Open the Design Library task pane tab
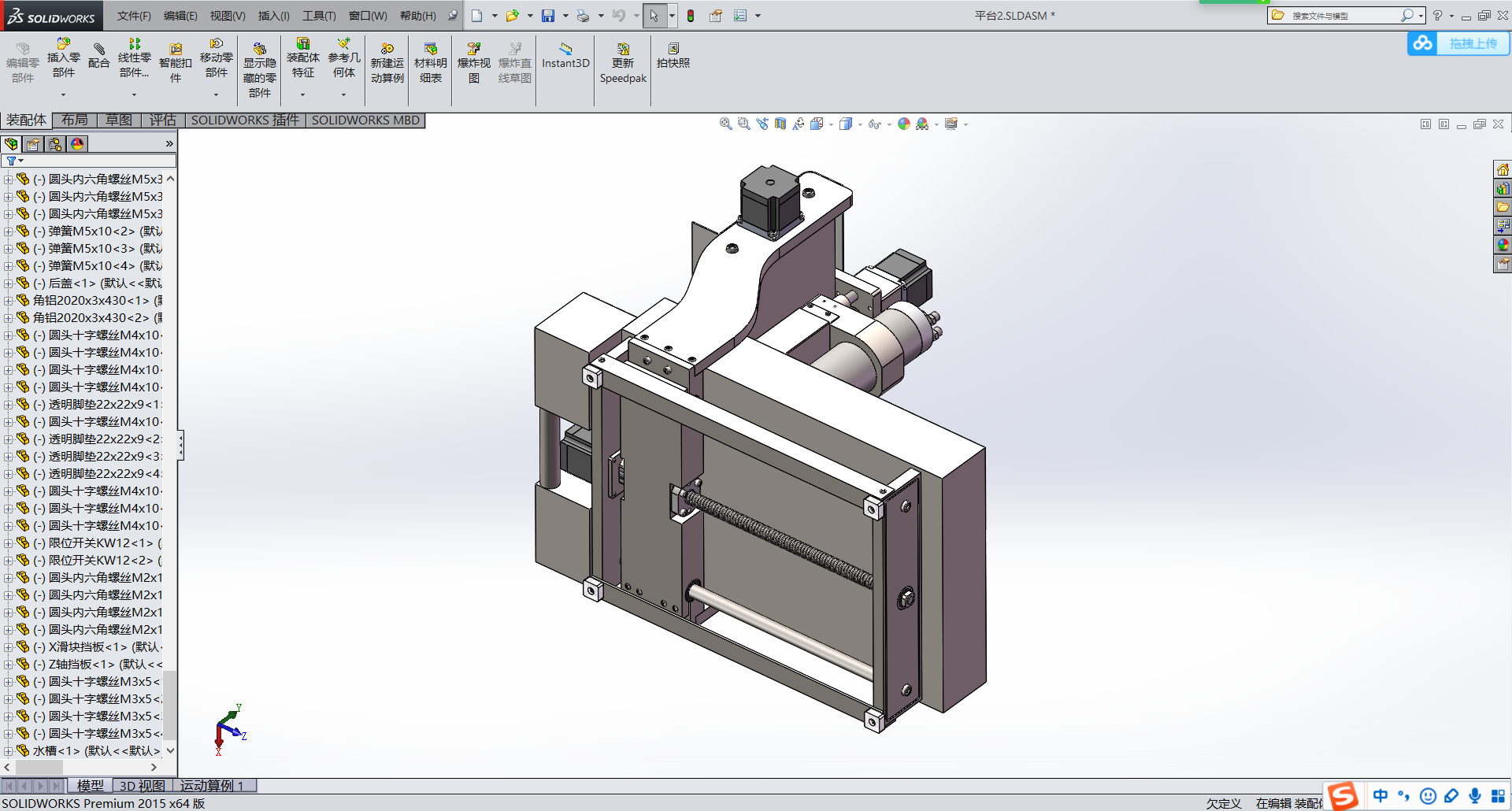Image resolution: width=1512 pixels, height=811 pixels. coord(1503,189)
